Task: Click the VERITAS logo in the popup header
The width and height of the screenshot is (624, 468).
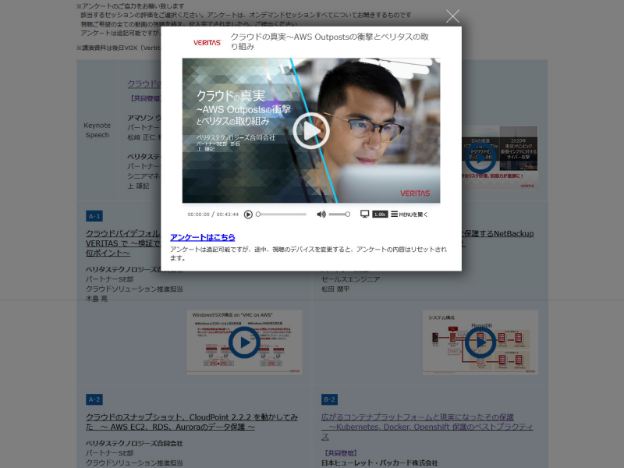Action: pos(207,42)
